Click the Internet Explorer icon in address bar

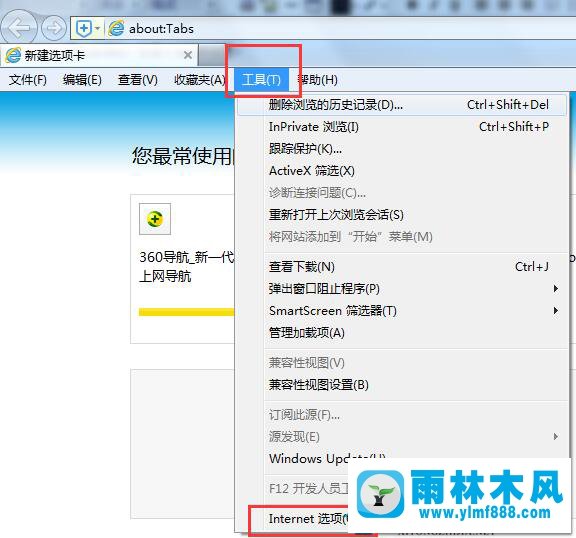point(116,28)
